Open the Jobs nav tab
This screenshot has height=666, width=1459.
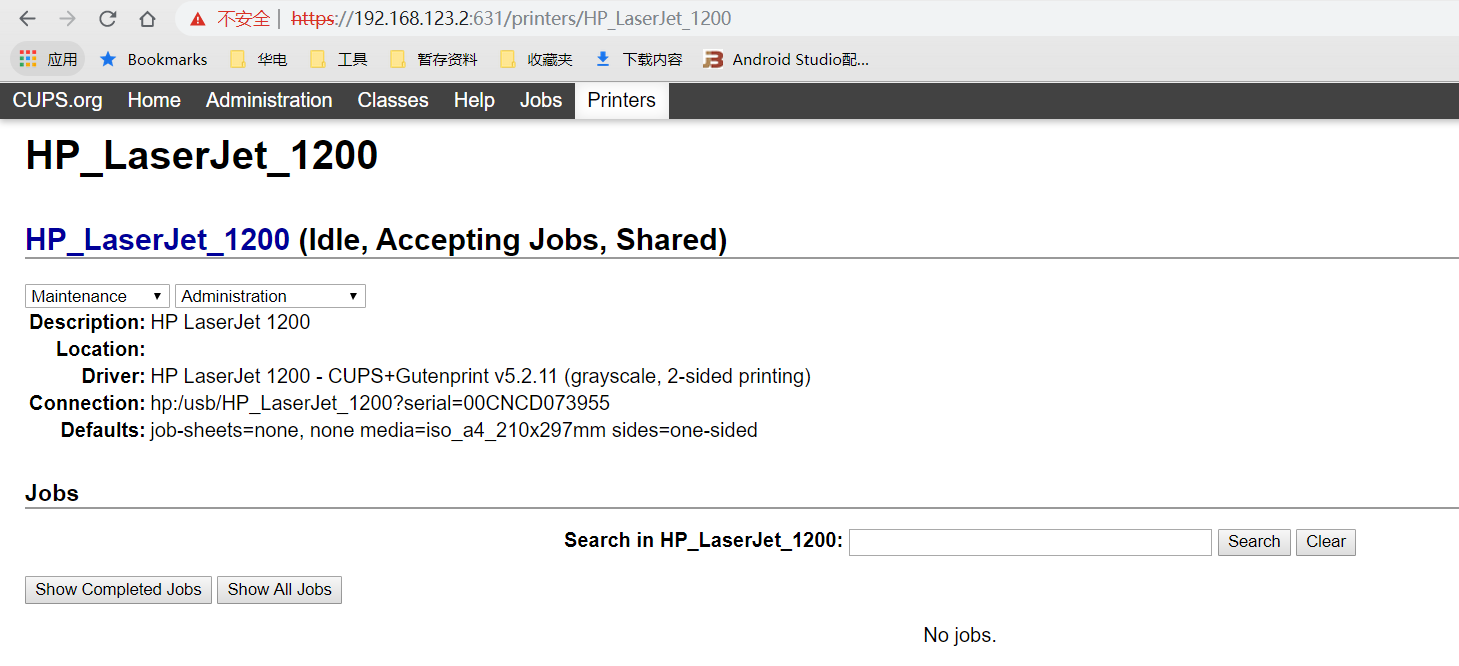[541, 100]
